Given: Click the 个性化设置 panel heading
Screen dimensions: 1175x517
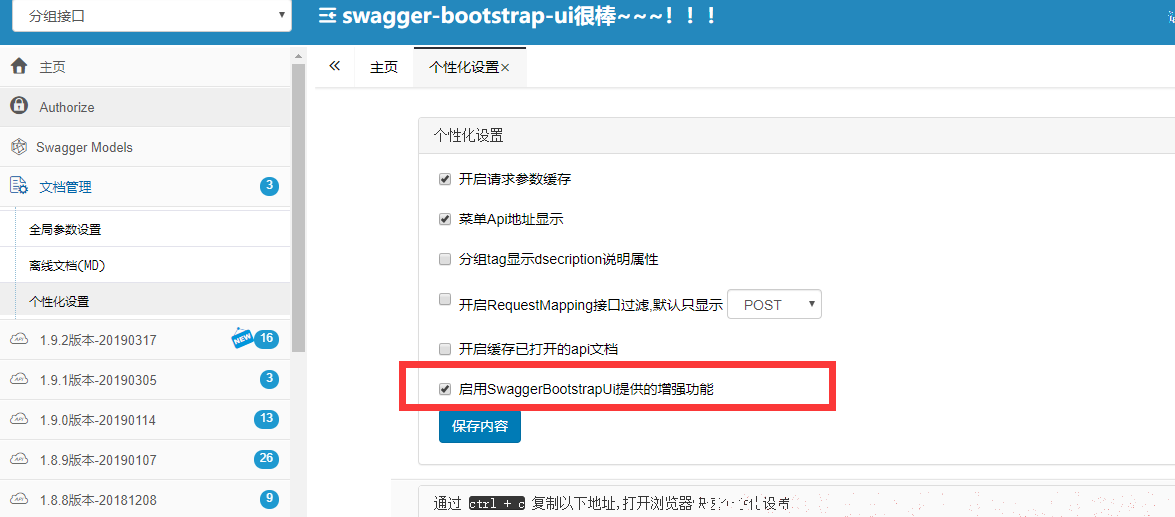Looking at the screenshot, I should tap(796, 136).
